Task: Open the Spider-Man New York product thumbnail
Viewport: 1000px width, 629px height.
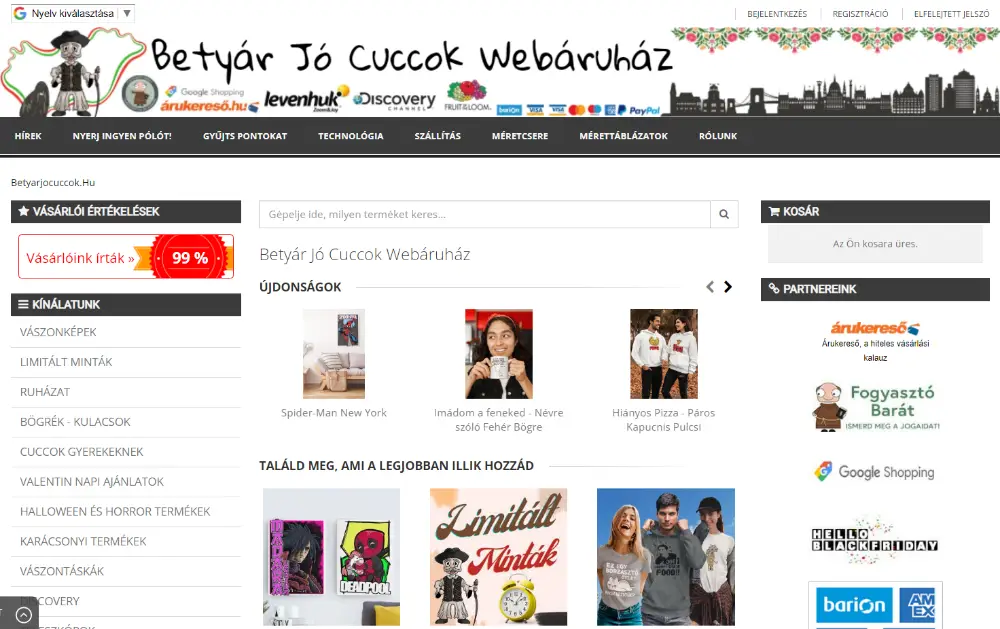Action: tap(334, 354)
